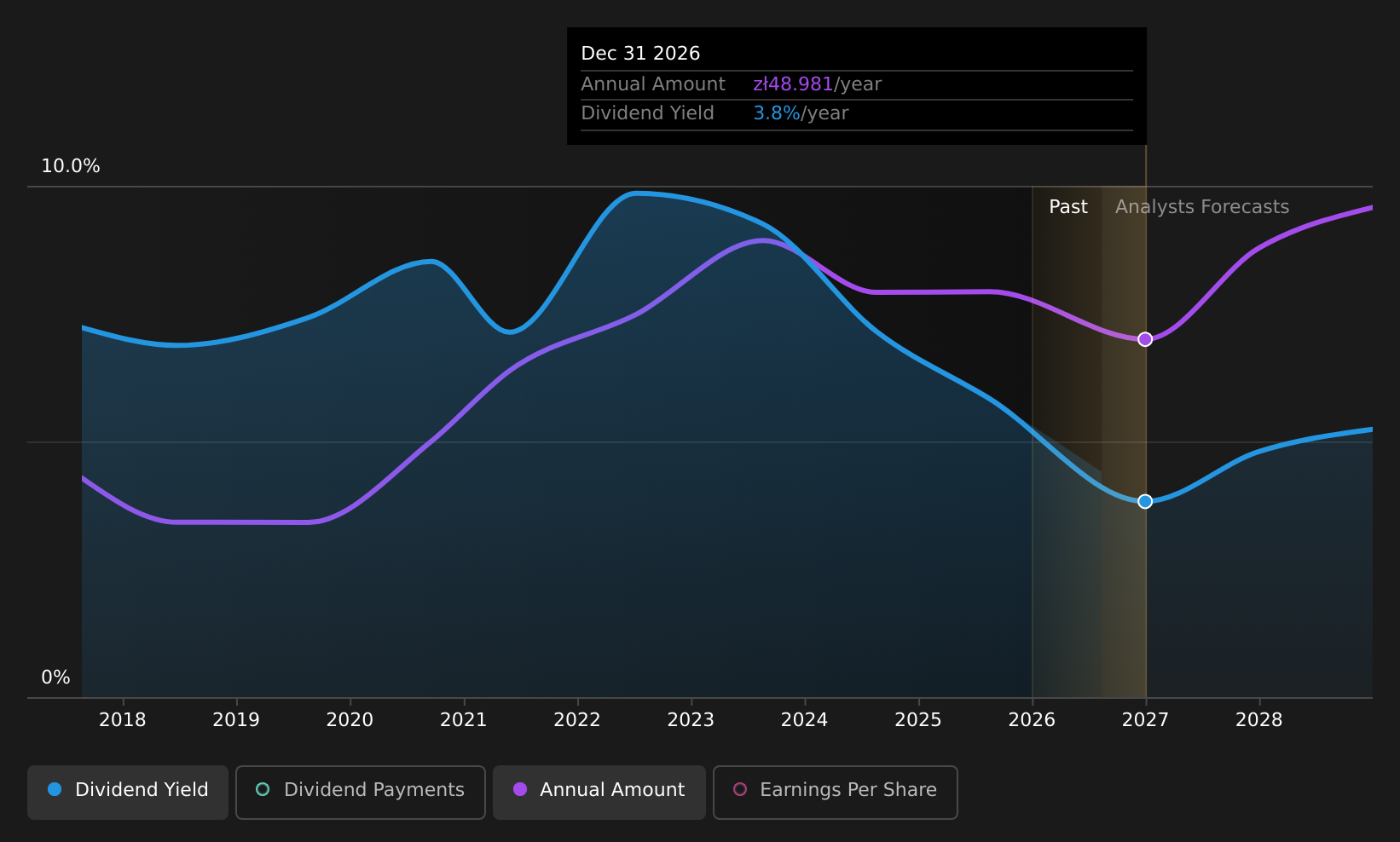Click the 2019 x-axis label

click(236, 720)
